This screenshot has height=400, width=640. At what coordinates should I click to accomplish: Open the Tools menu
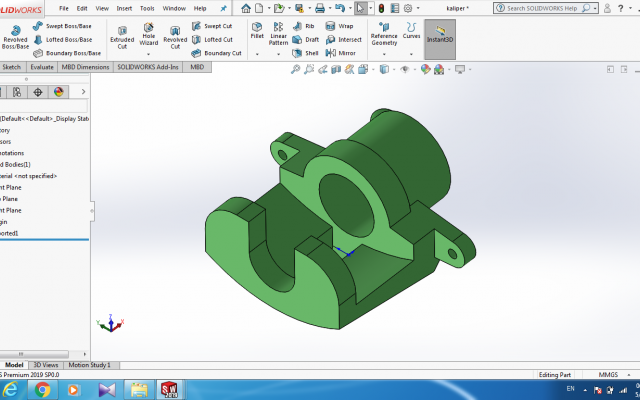[x=147, y=8]
